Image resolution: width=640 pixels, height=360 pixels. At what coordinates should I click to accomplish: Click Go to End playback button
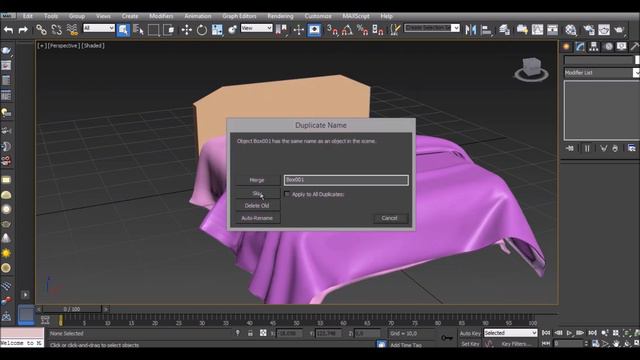[593, 333]
